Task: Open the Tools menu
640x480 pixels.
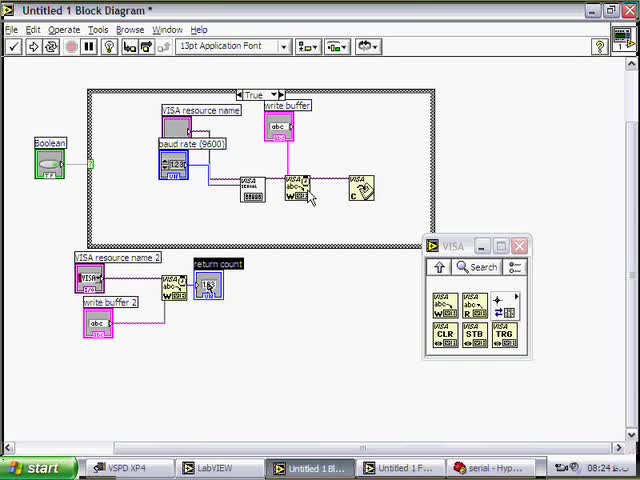Action: coord(98,30)
